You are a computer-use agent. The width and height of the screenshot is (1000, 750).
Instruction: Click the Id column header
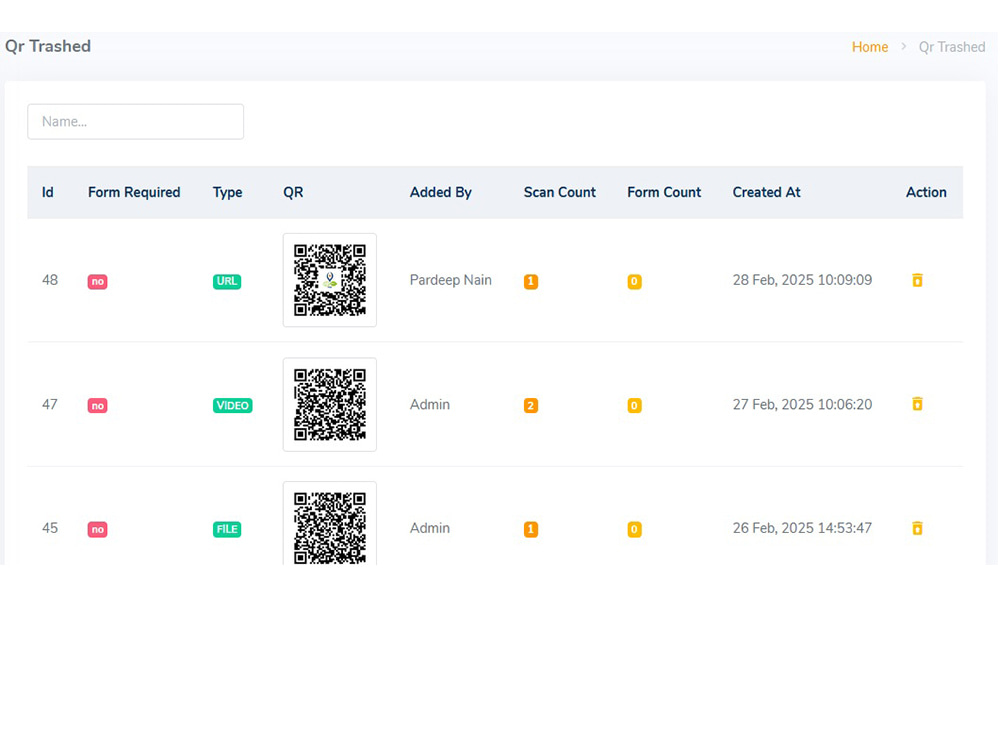coord(48,192)
